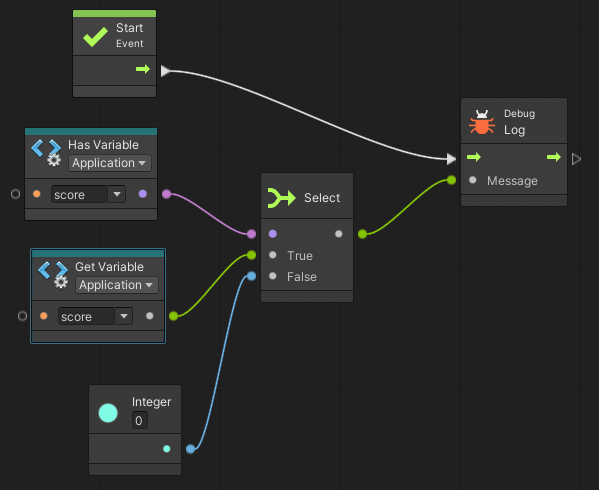599x490 pixels.
Task: Select the Get Variable node title
Action: 109,267
